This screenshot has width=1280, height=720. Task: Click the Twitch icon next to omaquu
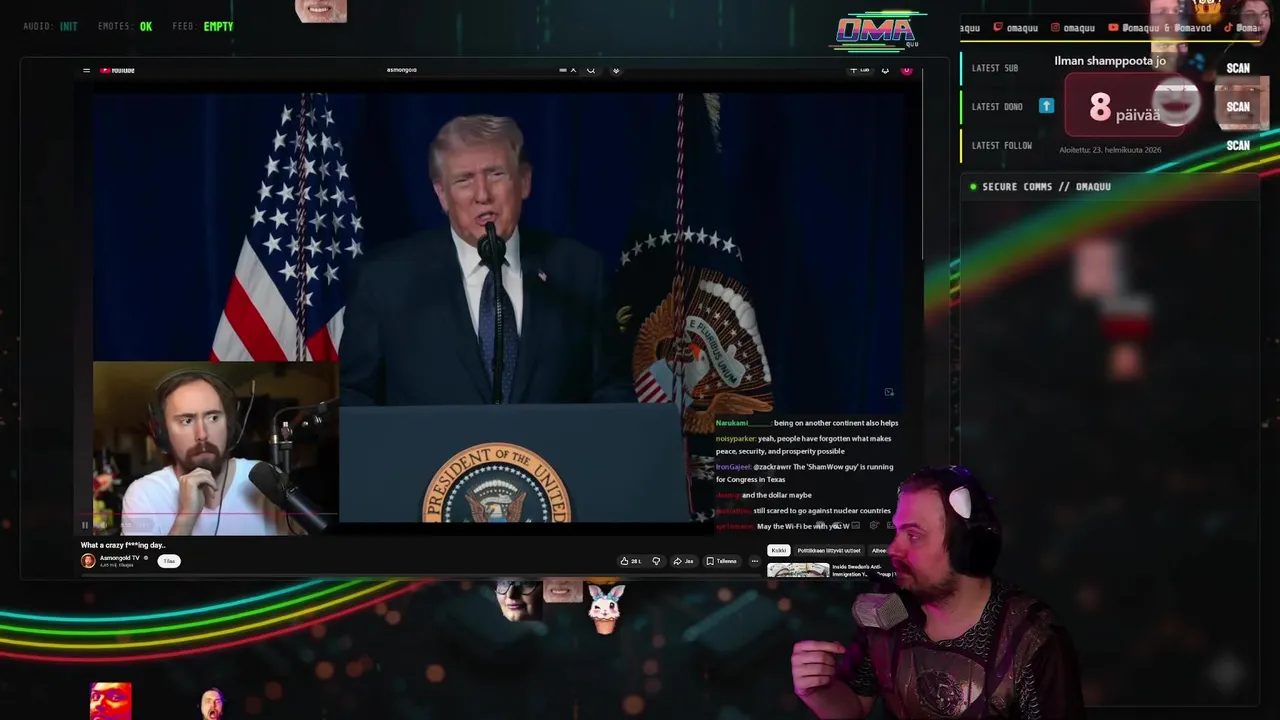pyautogui.click(x=997, y=28)
